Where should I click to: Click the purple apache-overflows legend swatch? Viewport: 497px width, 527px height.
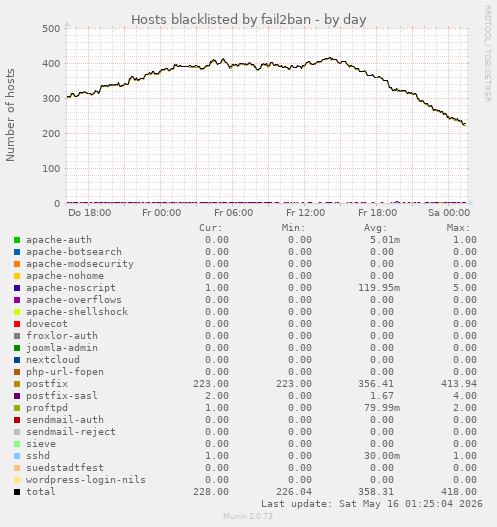click(x=17, y=300)
